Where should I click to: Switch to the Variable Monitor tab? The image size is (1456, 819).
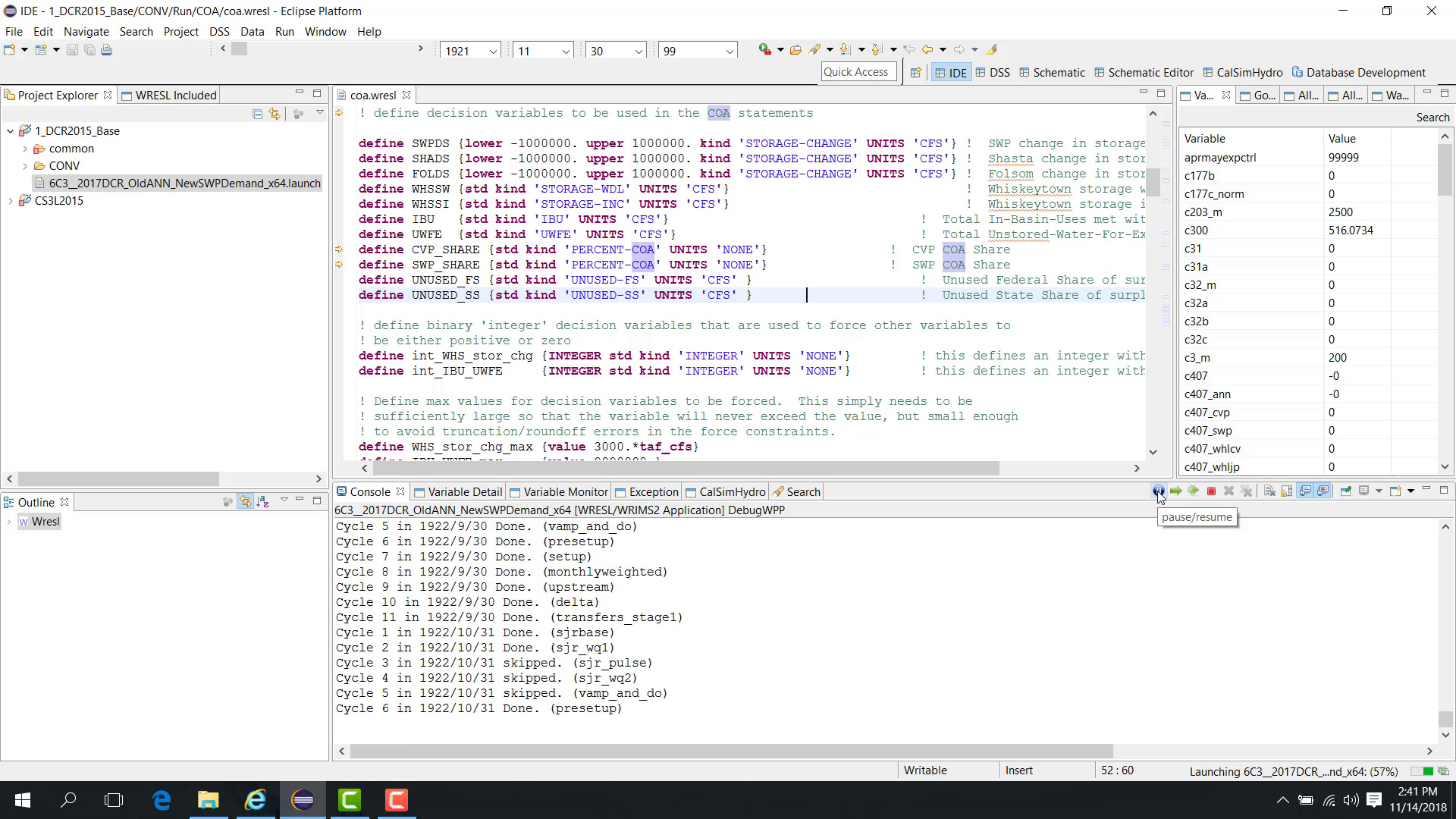[559, 491]
